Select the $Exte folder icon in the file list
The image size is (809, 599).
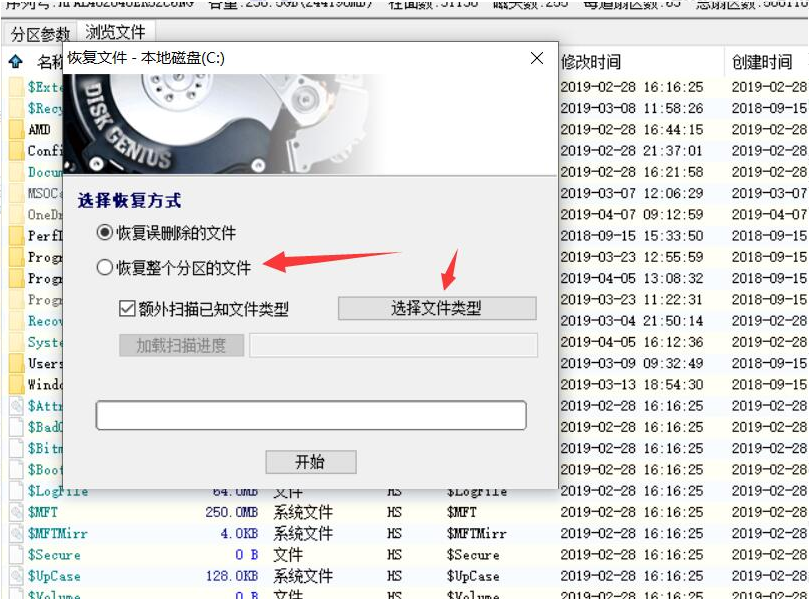[x=17, y=87]
